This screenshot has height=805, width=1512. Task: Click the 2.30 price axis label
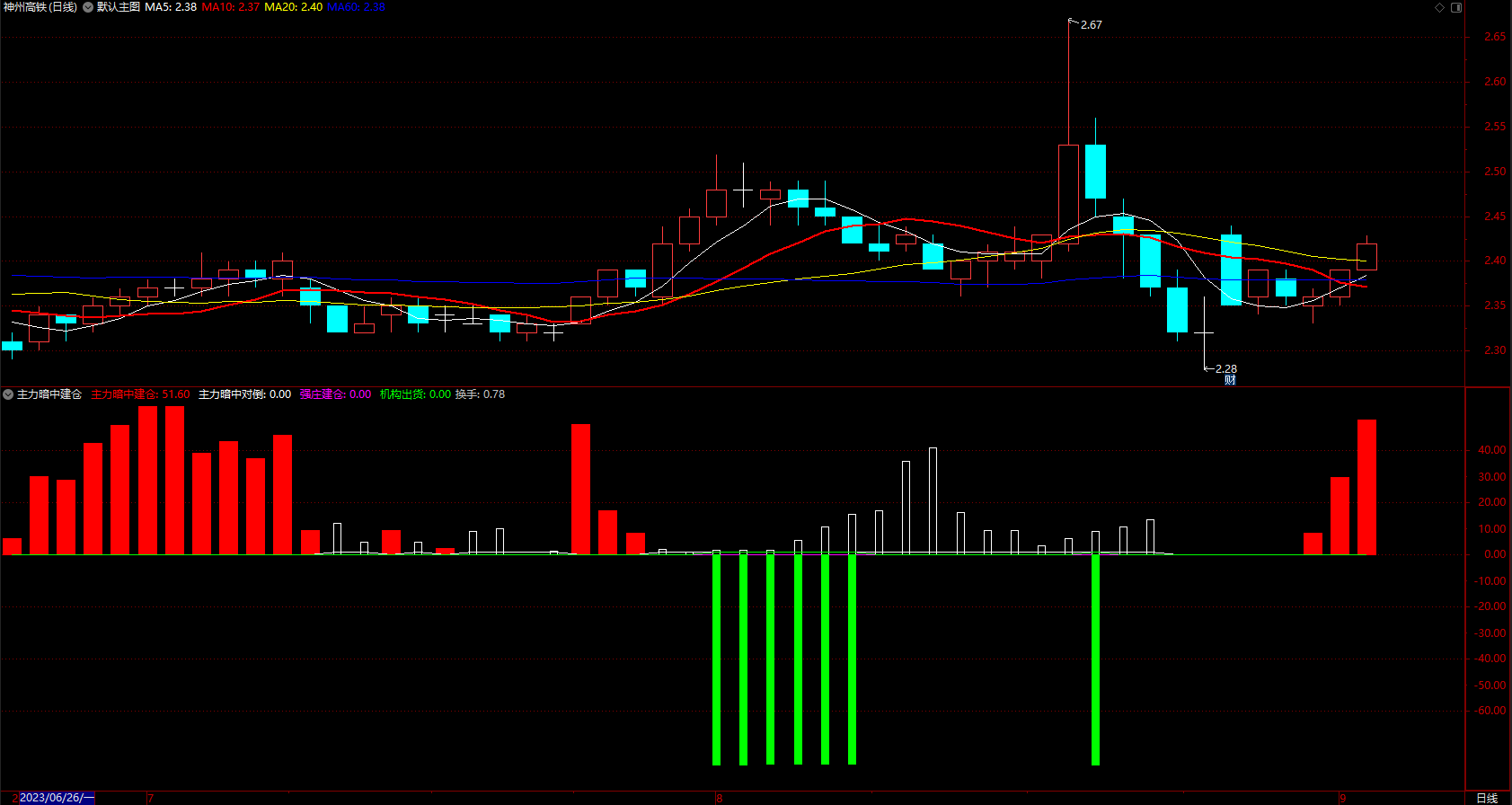point(1495,350)
